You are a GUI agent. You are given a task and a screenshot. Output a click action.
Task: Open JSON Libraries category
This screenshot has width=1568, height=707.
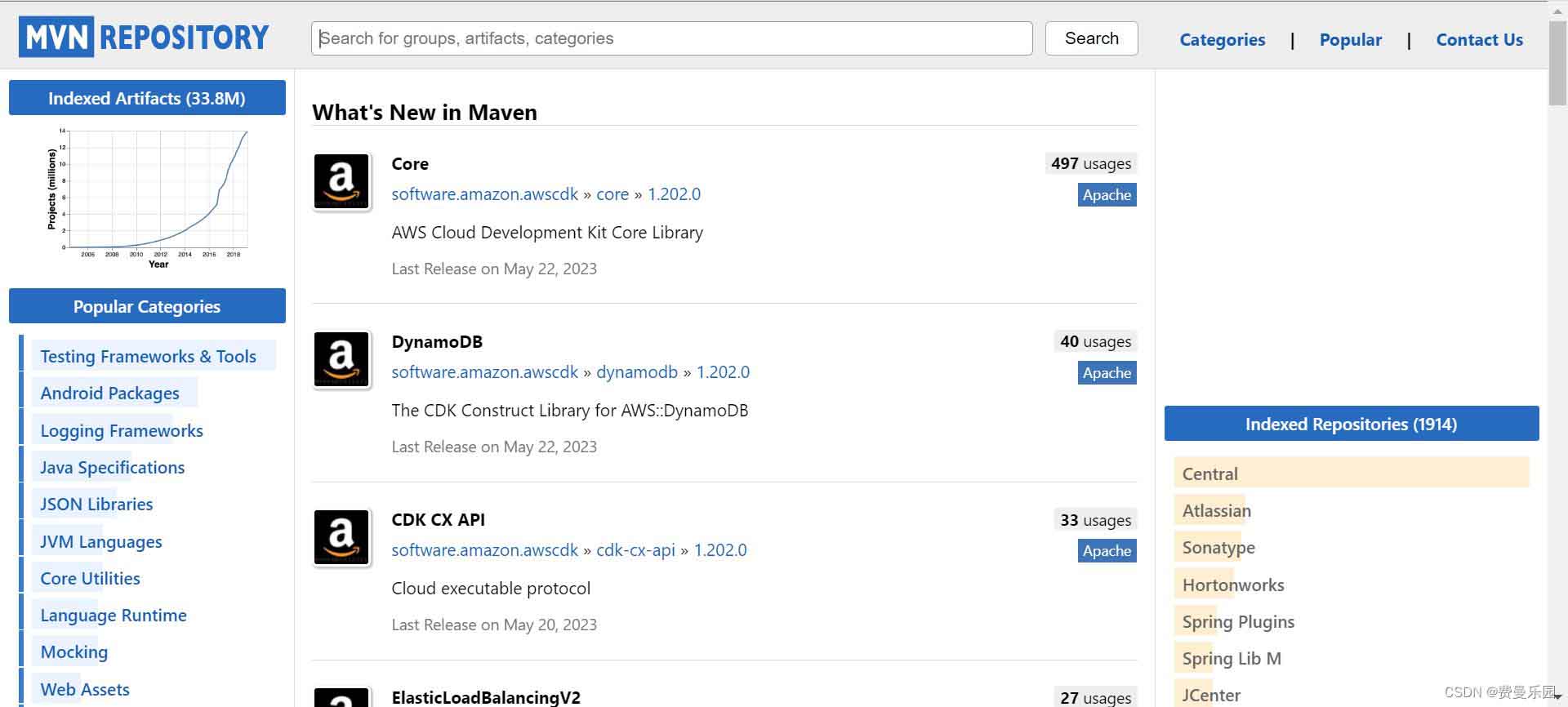(x=96, y=504)
